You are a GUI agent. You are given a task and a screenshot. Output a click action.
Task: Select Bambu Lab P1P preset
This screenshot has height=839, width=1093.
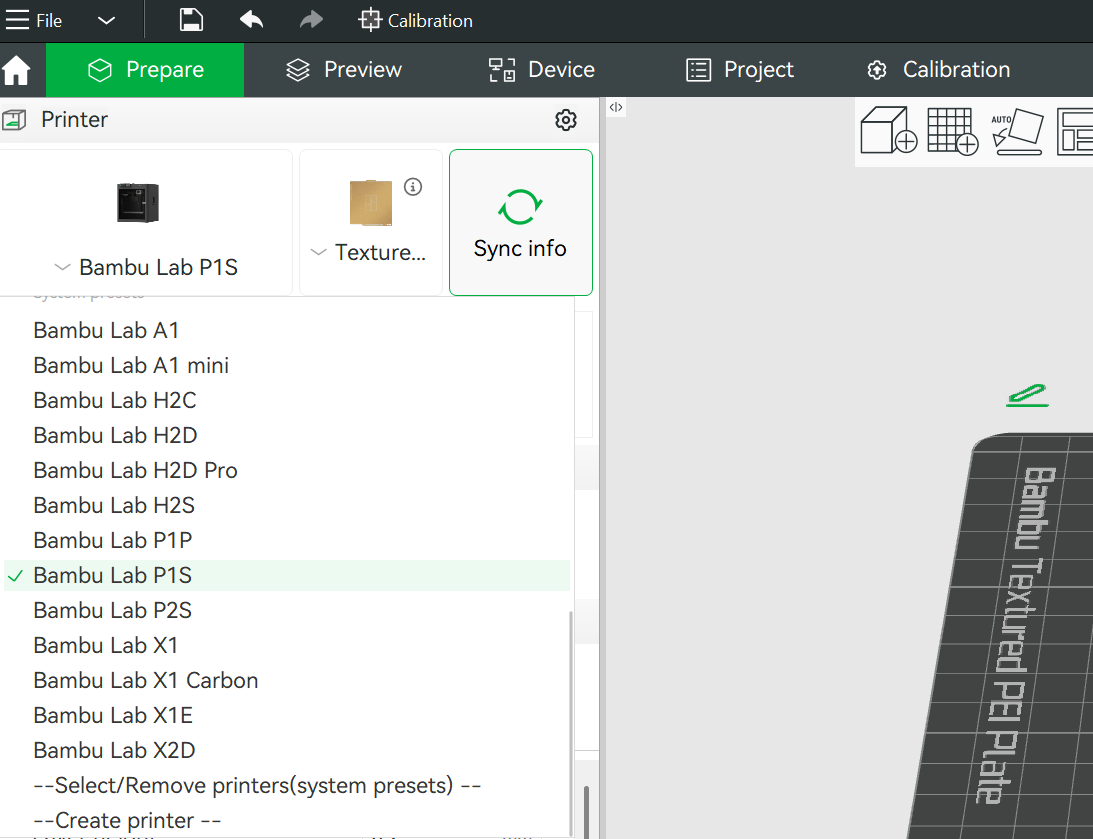click(x=286, y=540)
